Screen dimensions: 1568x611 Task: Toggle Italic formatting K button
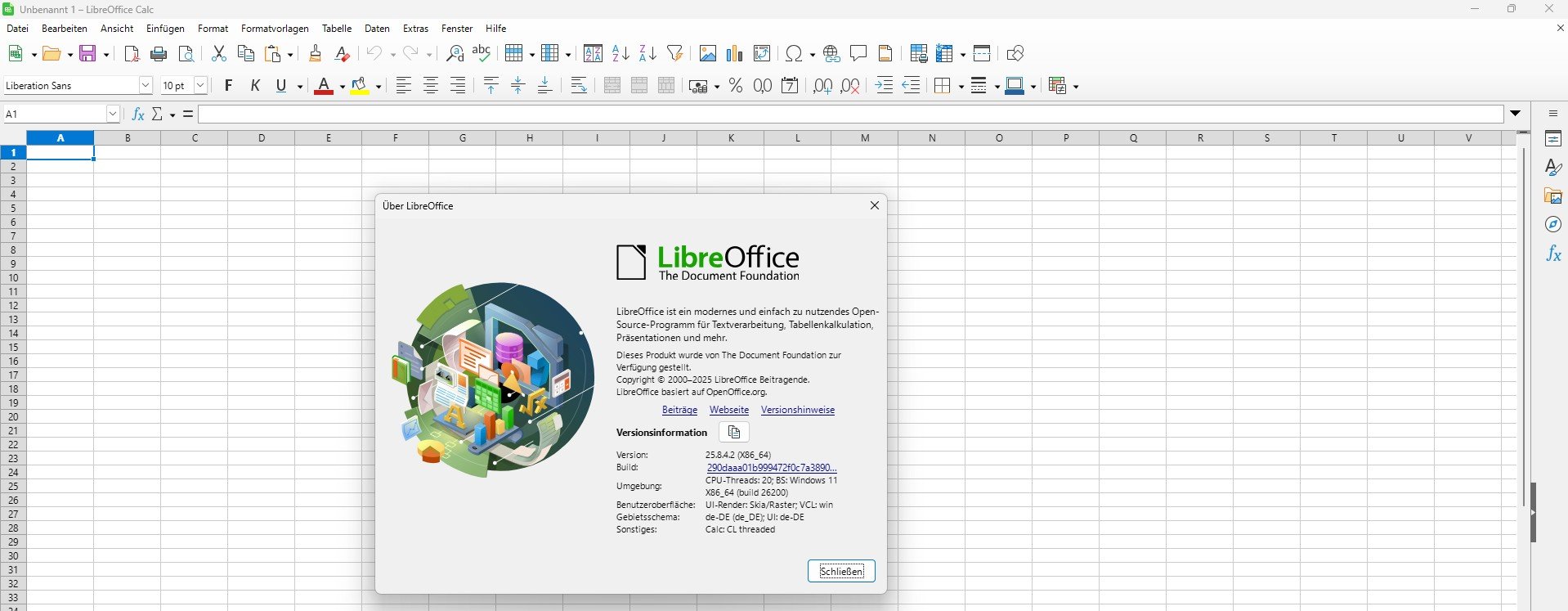[255, 86]
